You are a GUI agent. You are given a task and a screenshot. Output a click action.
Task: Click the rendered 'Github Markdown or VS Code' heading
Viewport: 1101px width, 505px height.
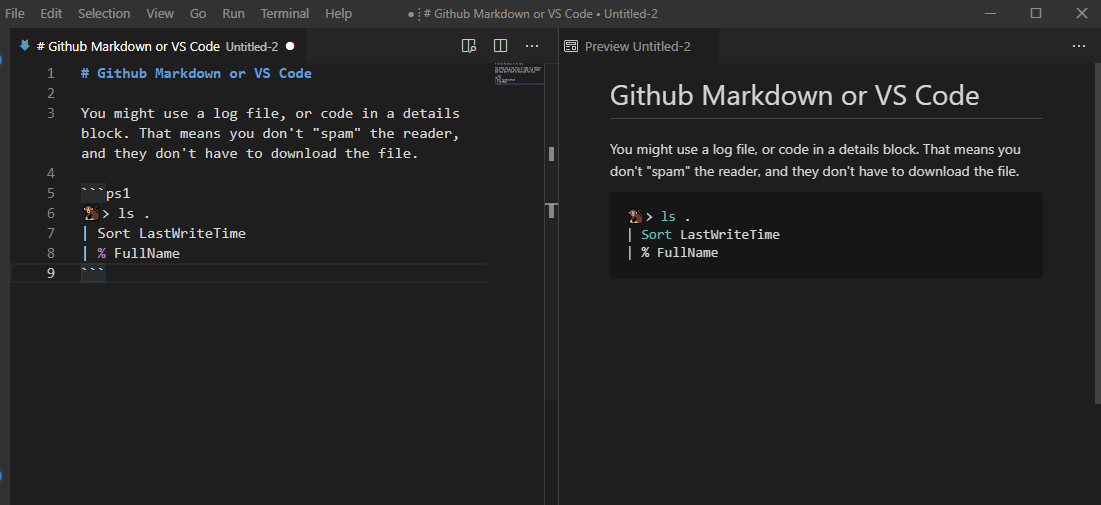click(x=794, y=96)
